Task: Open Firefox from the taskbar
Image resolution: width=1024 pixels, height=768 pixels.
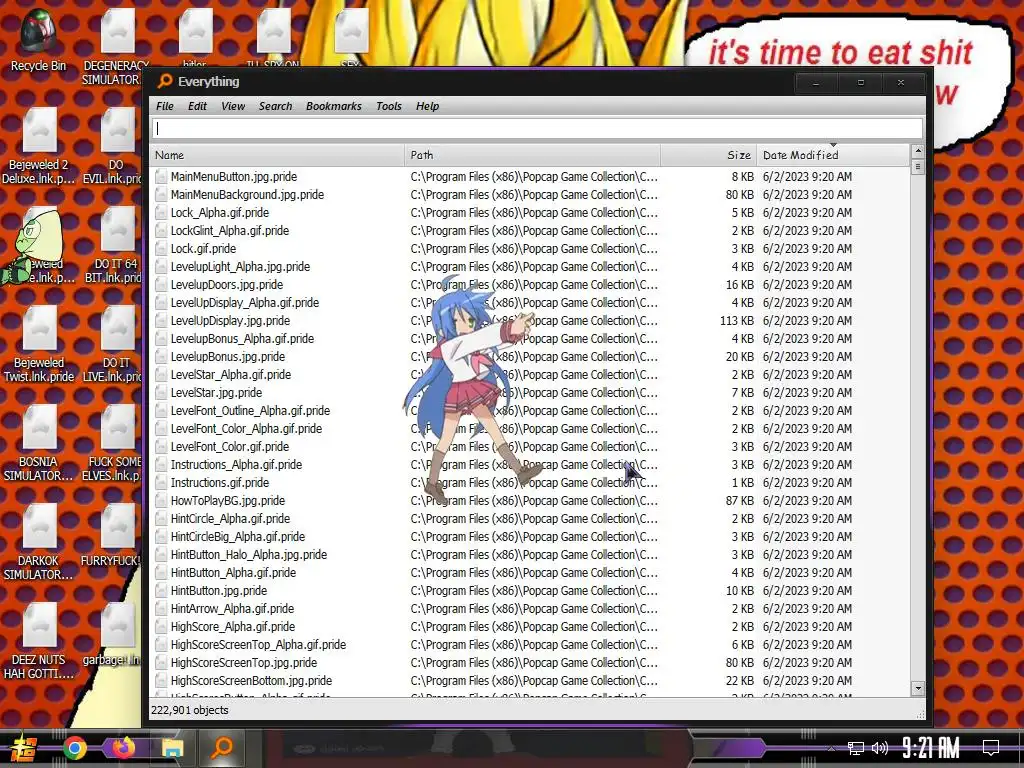Action: 124,748
